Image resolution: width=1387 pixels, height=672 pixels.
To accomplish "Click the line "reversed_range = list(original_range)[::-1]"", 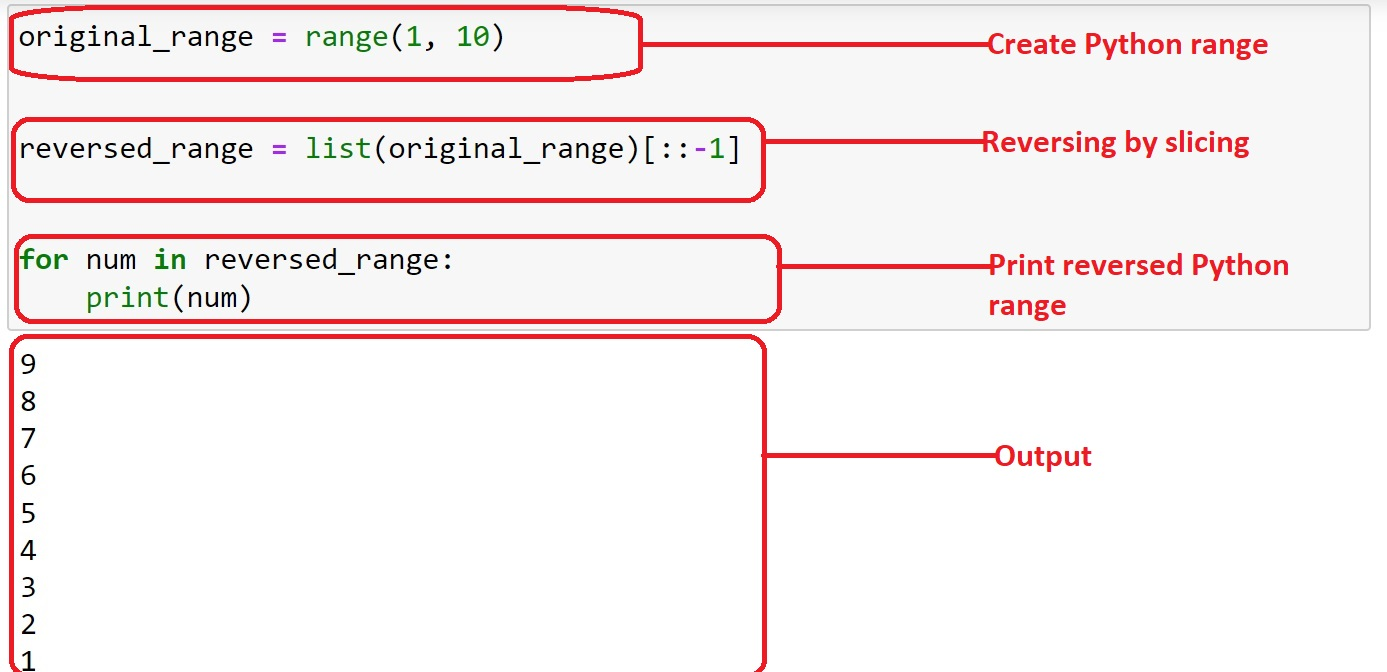I will point(380,150).
